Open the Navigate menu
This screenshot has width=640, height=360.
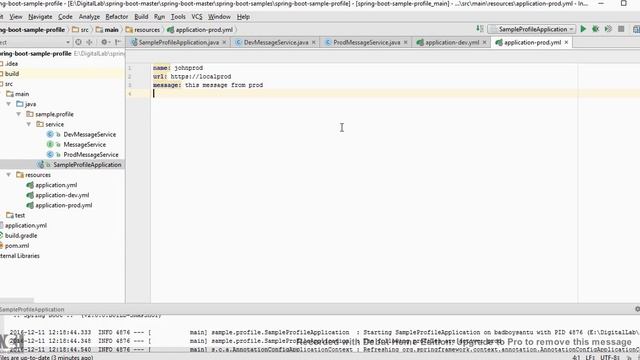(40, 17)
